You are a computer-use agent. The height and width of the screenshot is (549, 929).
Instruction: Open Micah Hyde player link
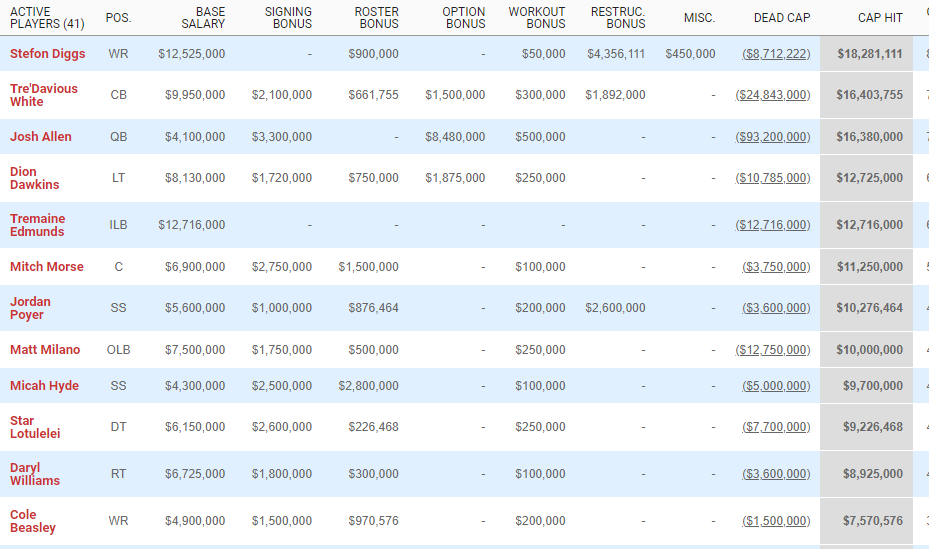(44, 386)
